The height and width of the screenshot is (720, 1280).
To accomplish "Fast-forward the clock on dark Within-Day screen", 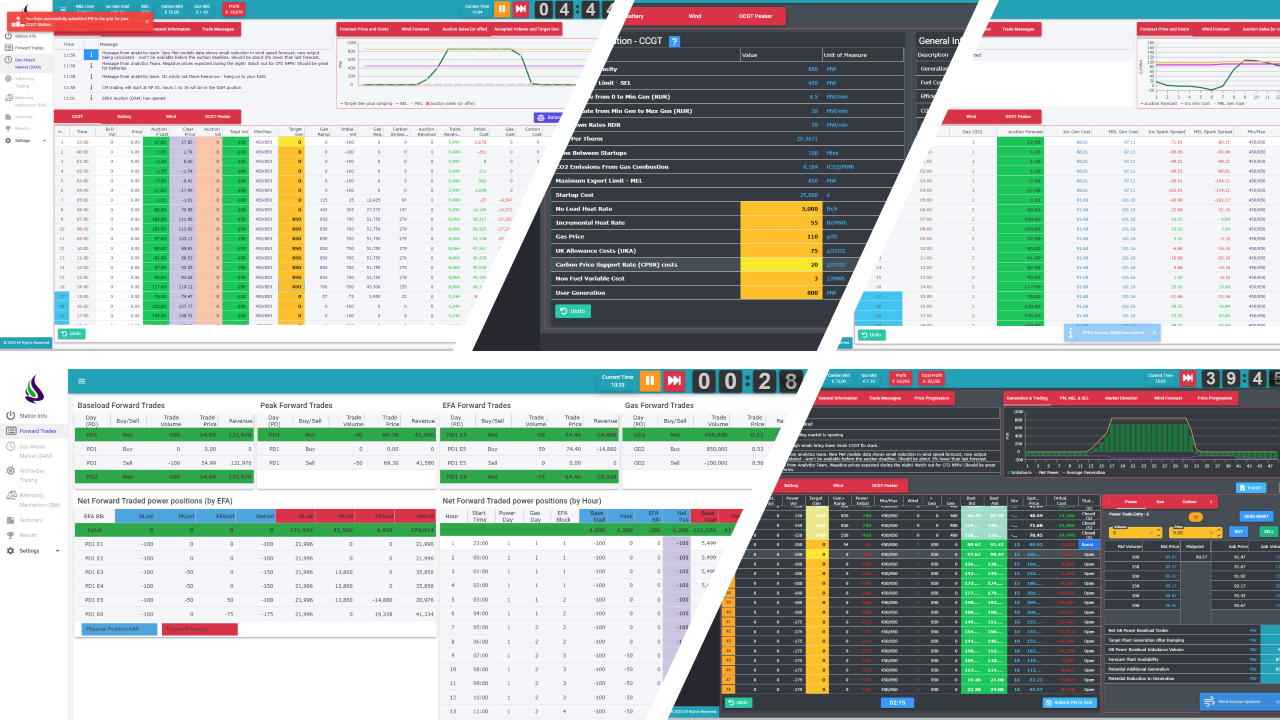I will 1187,379.
